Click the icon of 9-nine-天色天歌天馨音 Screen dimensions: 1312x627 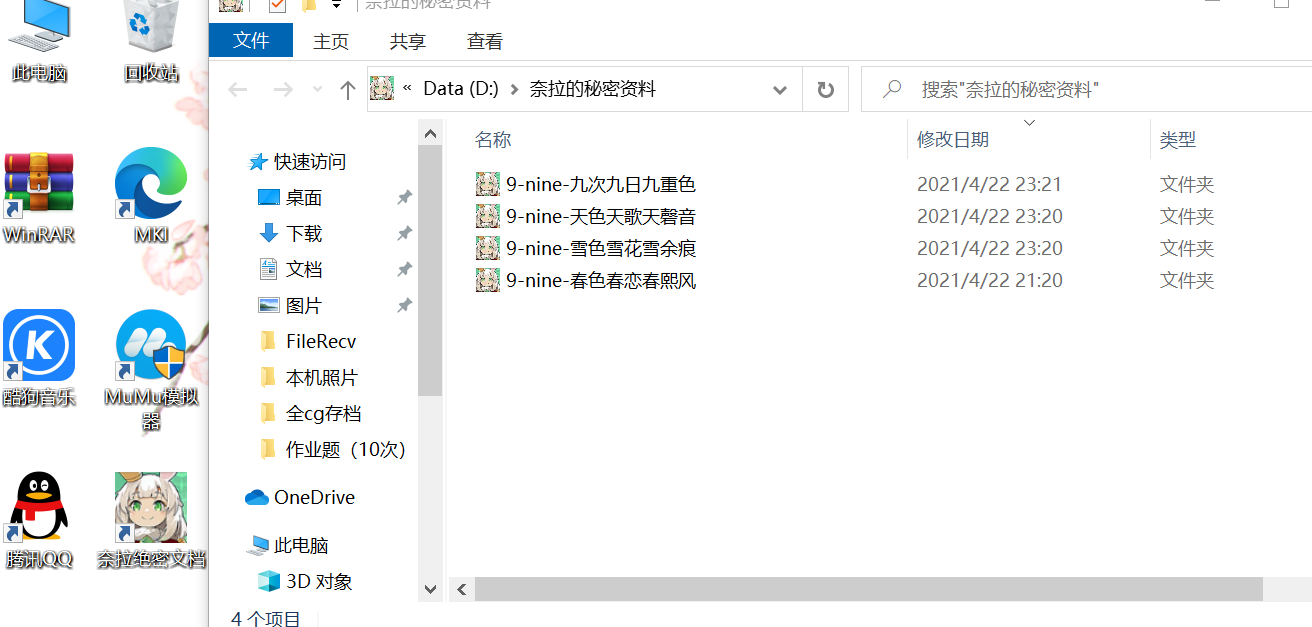click(487, 216)
